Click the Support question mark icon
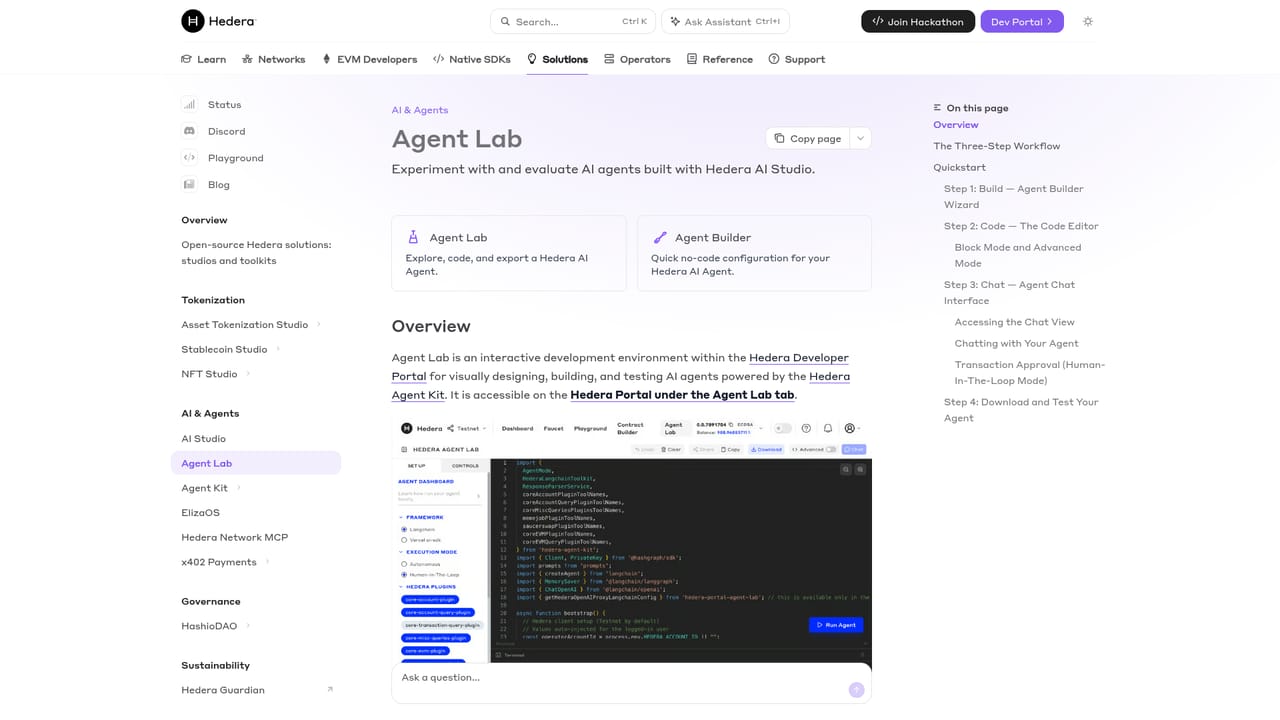This screenshot has width=1280, height=720. [774, 59]
